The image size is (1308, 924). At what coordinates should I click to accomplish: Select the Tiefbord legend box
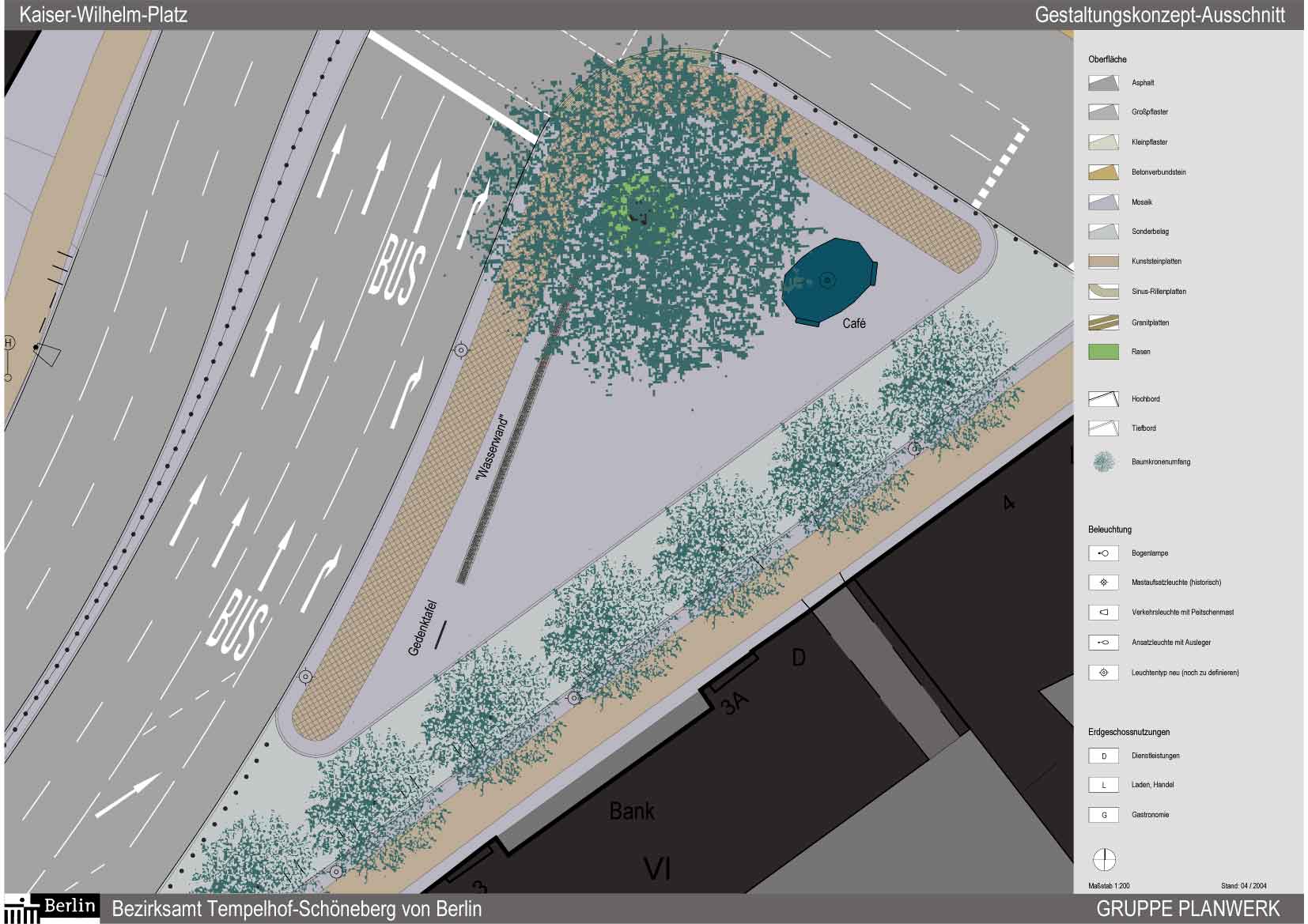click(1103, 428)
